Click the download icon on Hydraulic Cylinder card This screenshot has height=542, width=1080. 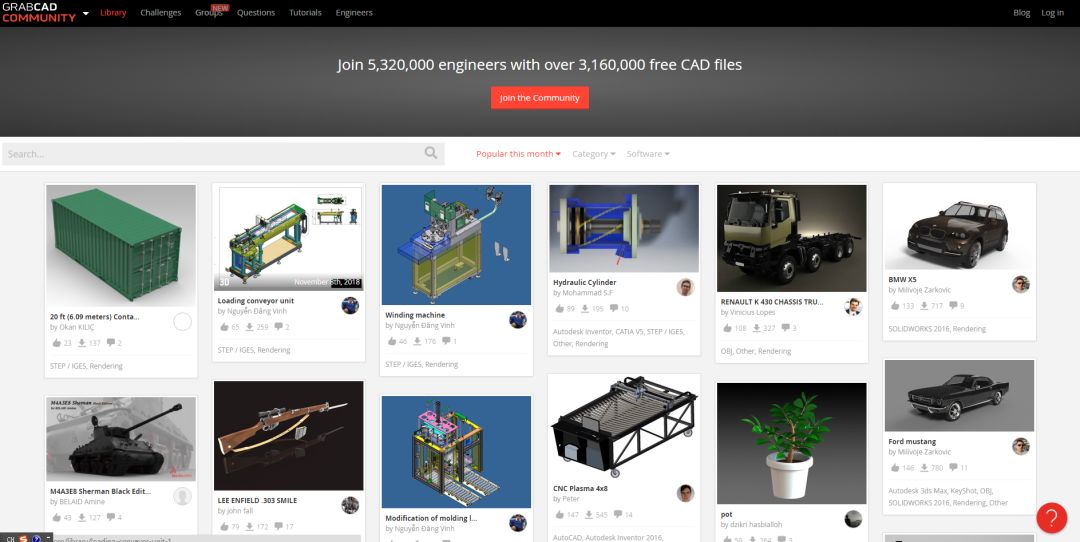[x=585, y=309]
